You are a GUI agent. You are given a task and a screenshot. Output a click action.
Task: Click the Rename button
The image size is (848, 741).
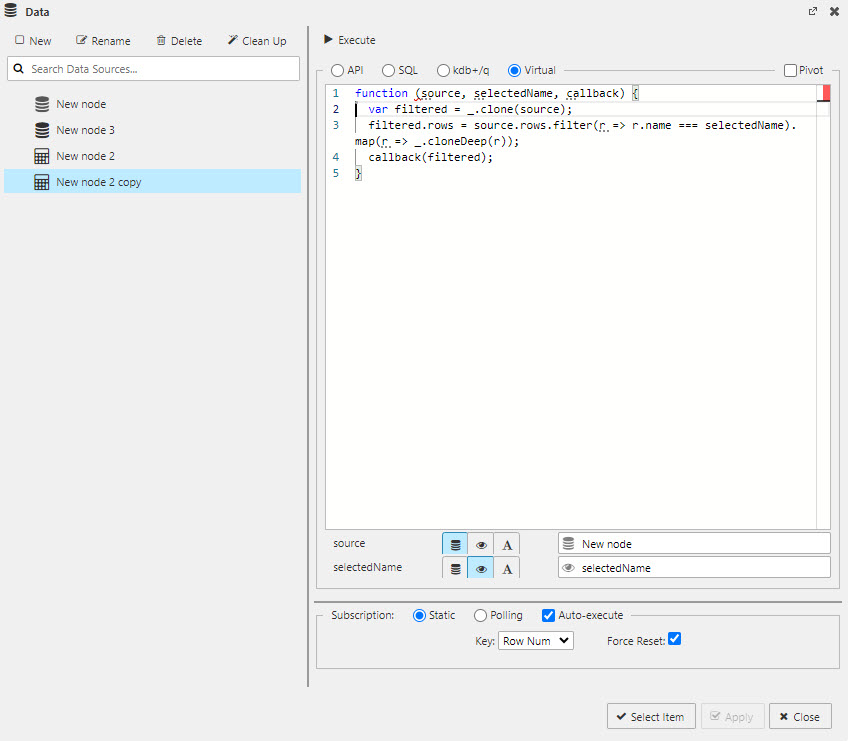tap(103, 41)
